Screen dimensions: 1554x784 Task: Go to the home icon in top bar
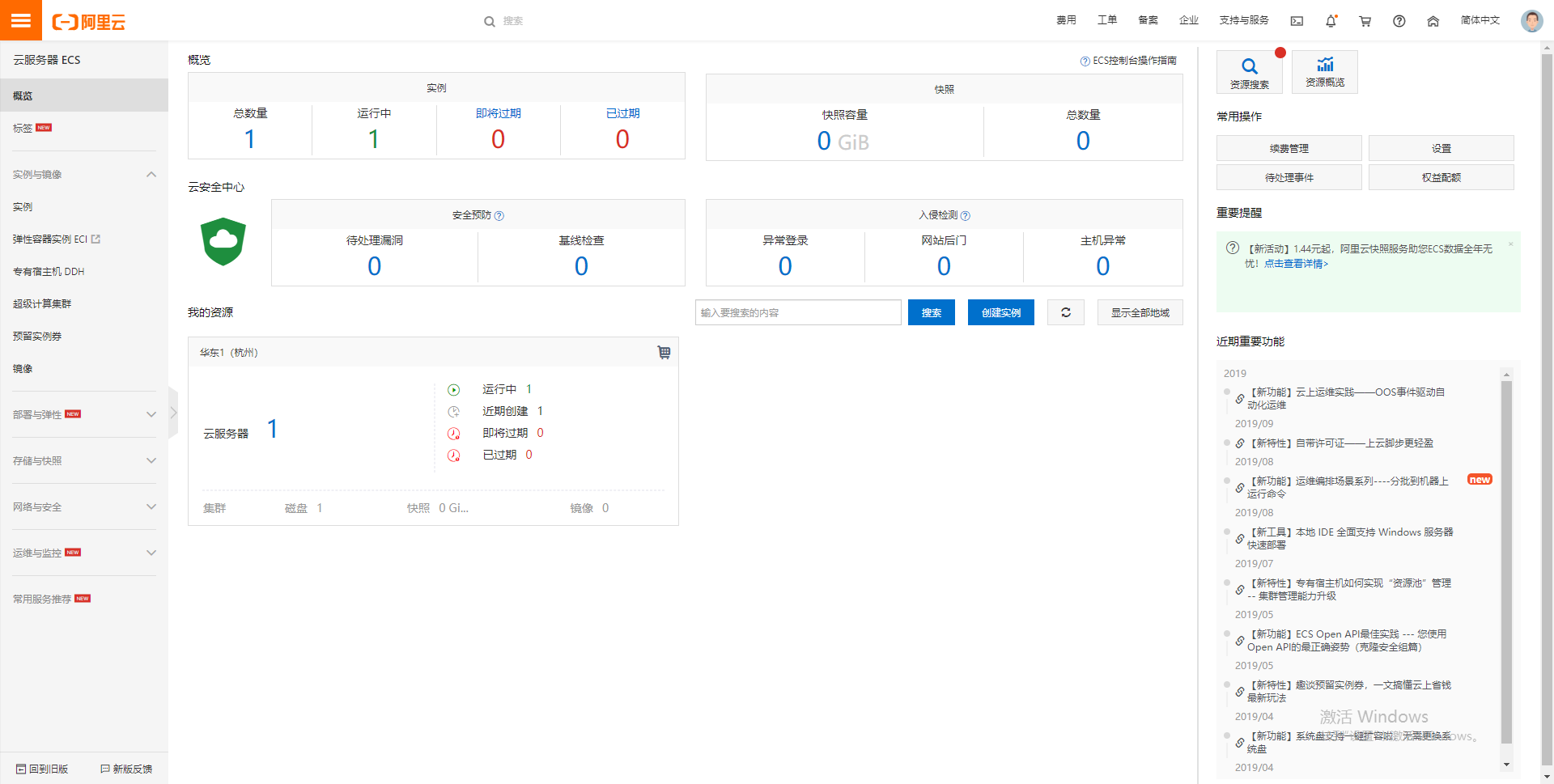1433,21
